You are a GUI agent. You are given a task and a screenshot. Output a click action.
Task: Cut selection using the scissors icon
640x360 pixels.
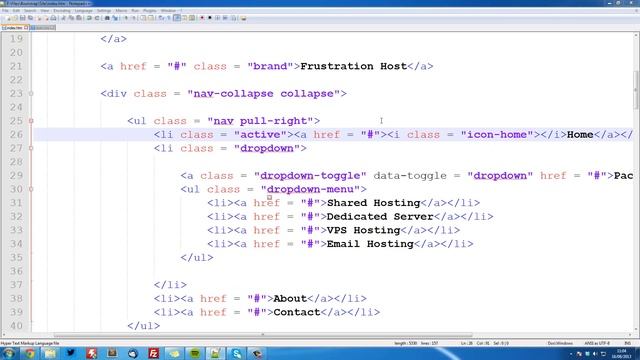[63, 18]
